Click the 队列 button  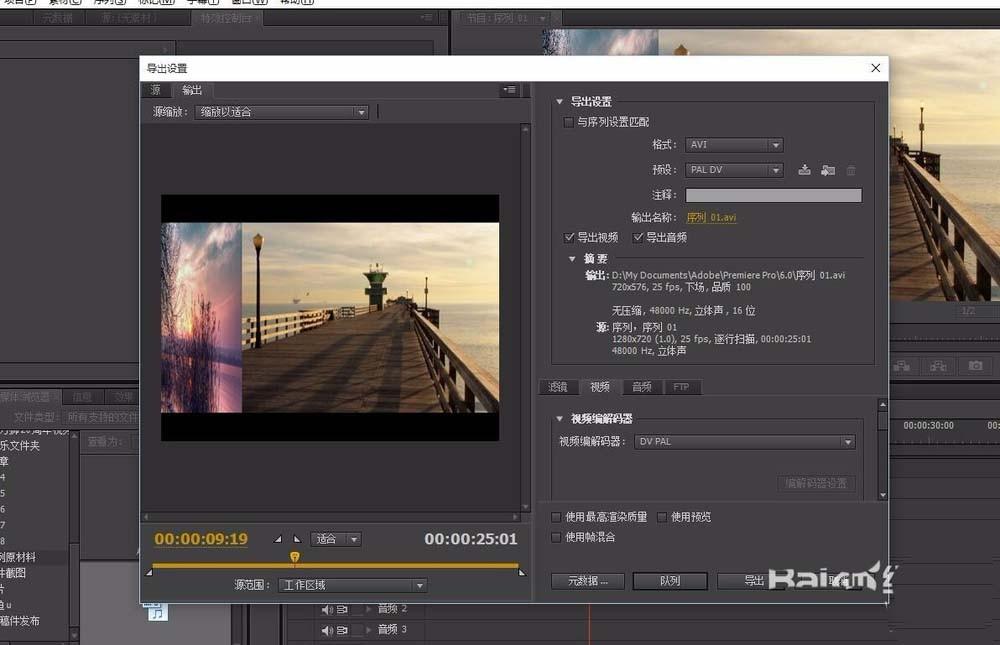click(670, 580)
